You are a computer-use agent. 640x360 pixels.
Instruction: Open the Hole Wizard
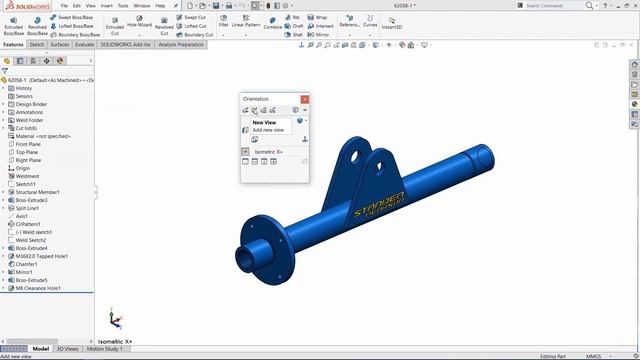point(139,21)
